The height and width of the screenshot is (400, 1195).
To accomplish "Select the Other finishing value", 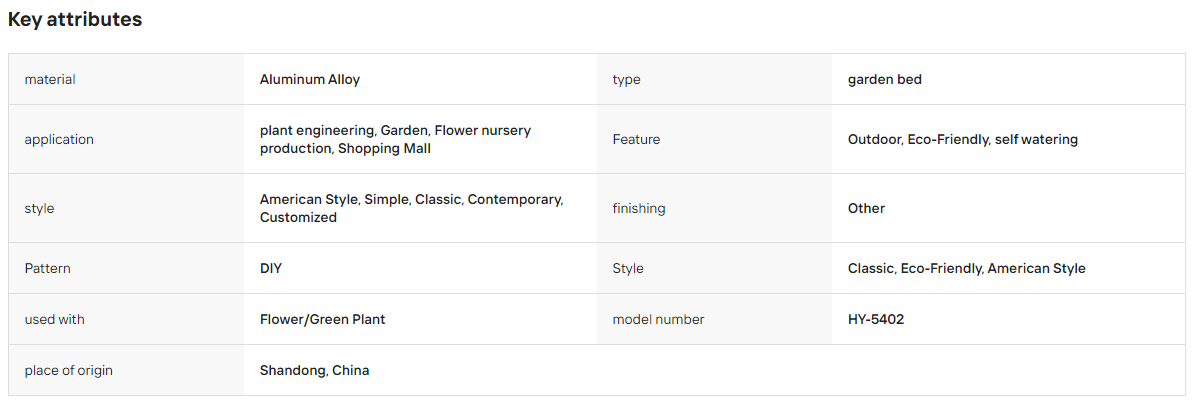I will (x=866, y=208).
